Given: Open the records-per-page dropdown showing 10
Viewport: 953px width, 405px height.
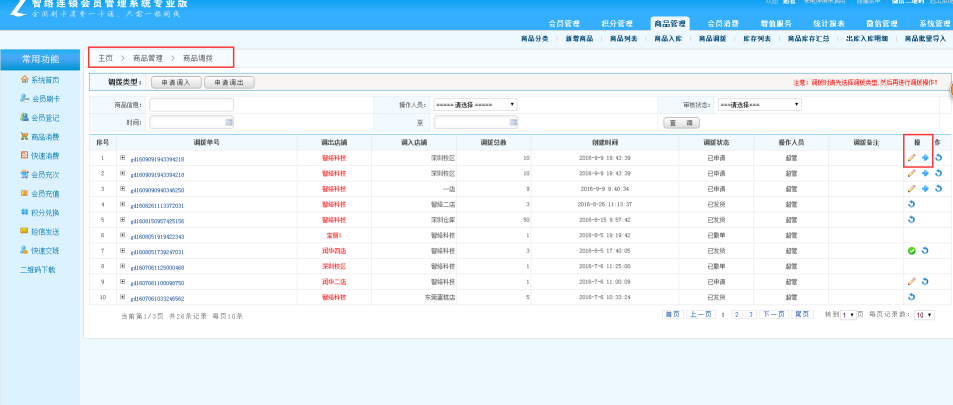Looking at the screenshot, I should [x=924, y=315].
